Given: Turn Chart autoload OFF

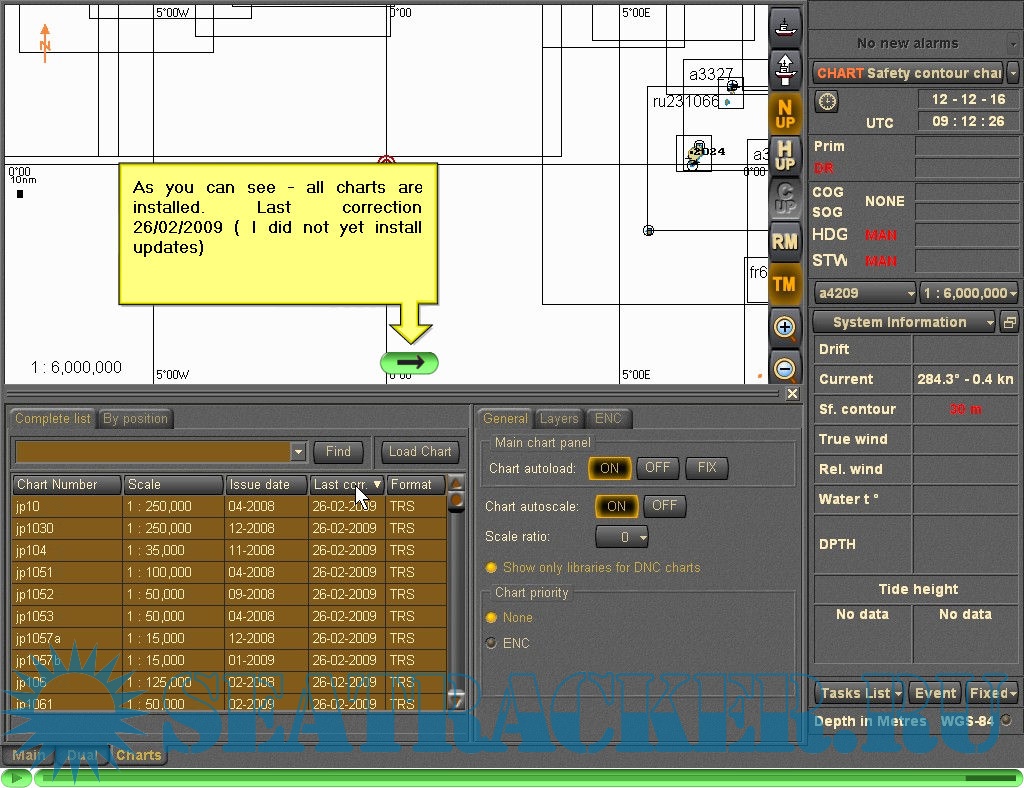Looking at the screenshot, I should click(657, 468).
